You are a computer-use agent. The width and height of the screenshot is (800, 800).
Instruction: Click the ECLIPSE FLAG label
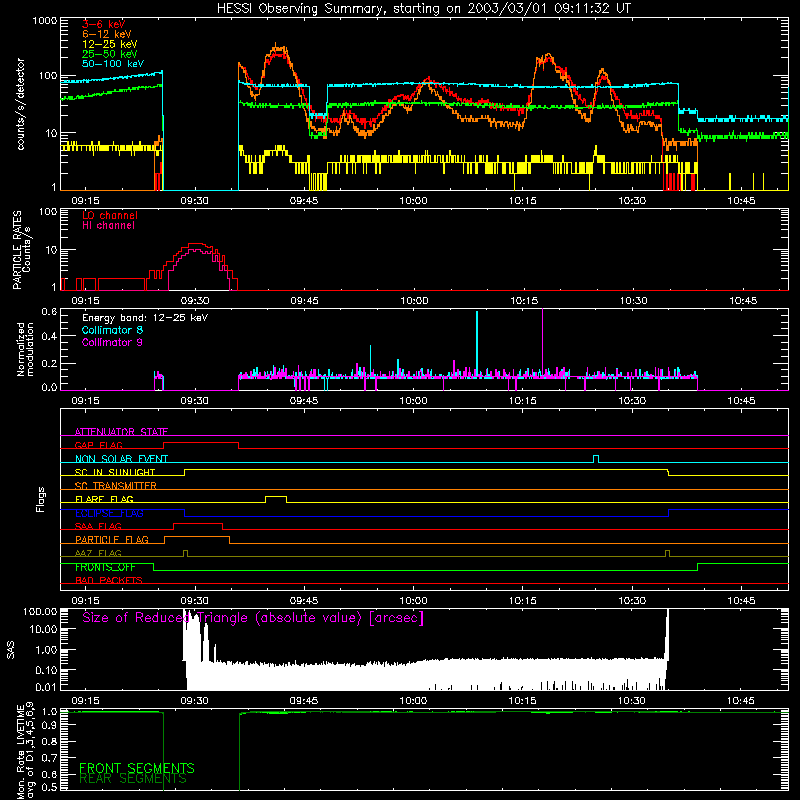109,513
